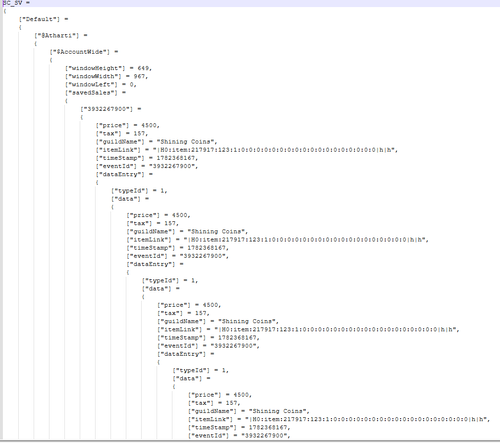The image size is (500, 443).
Task: Click the least-indented ["itemLink"] line
Action: tap(247, 150)
